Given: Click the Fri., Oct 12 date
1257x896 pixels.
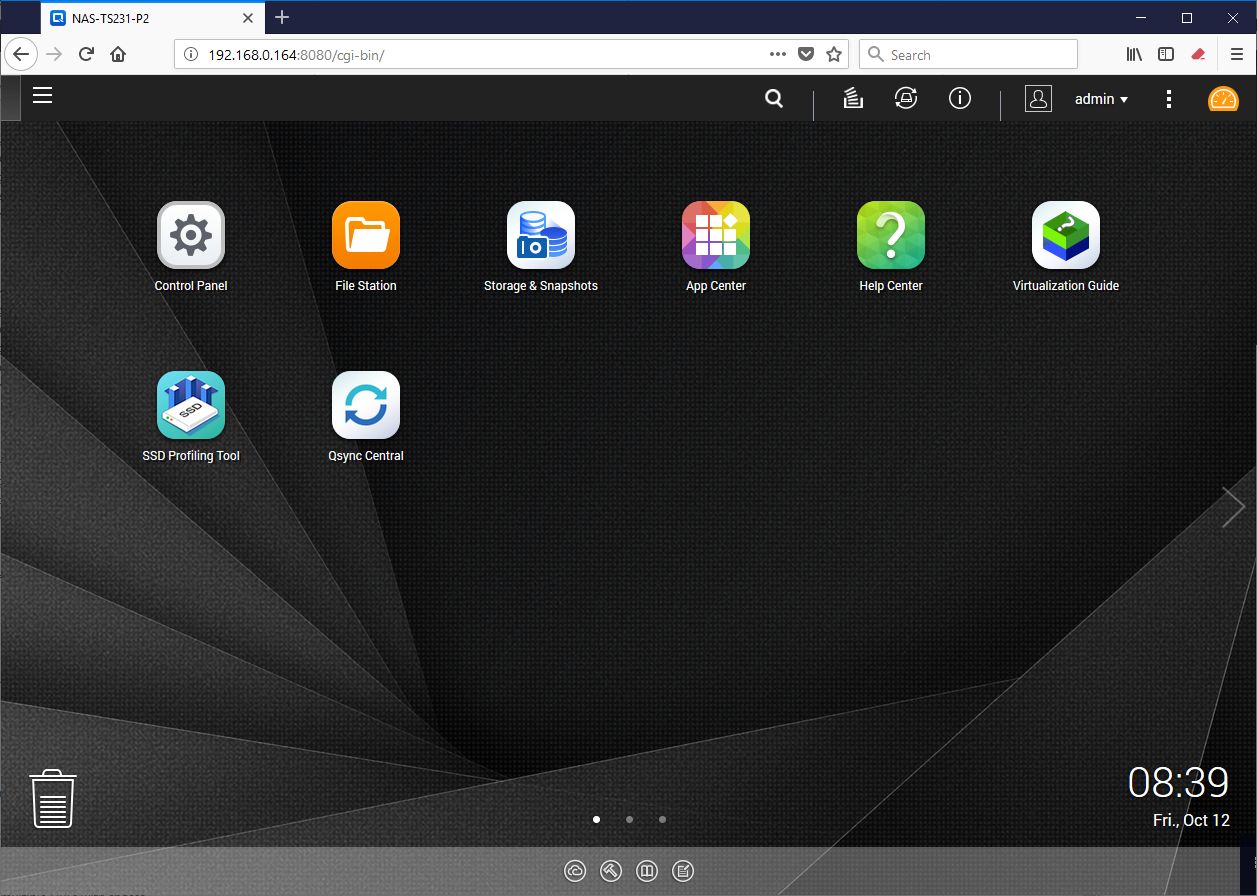Looking at the screenshot, I should 1191,820.
